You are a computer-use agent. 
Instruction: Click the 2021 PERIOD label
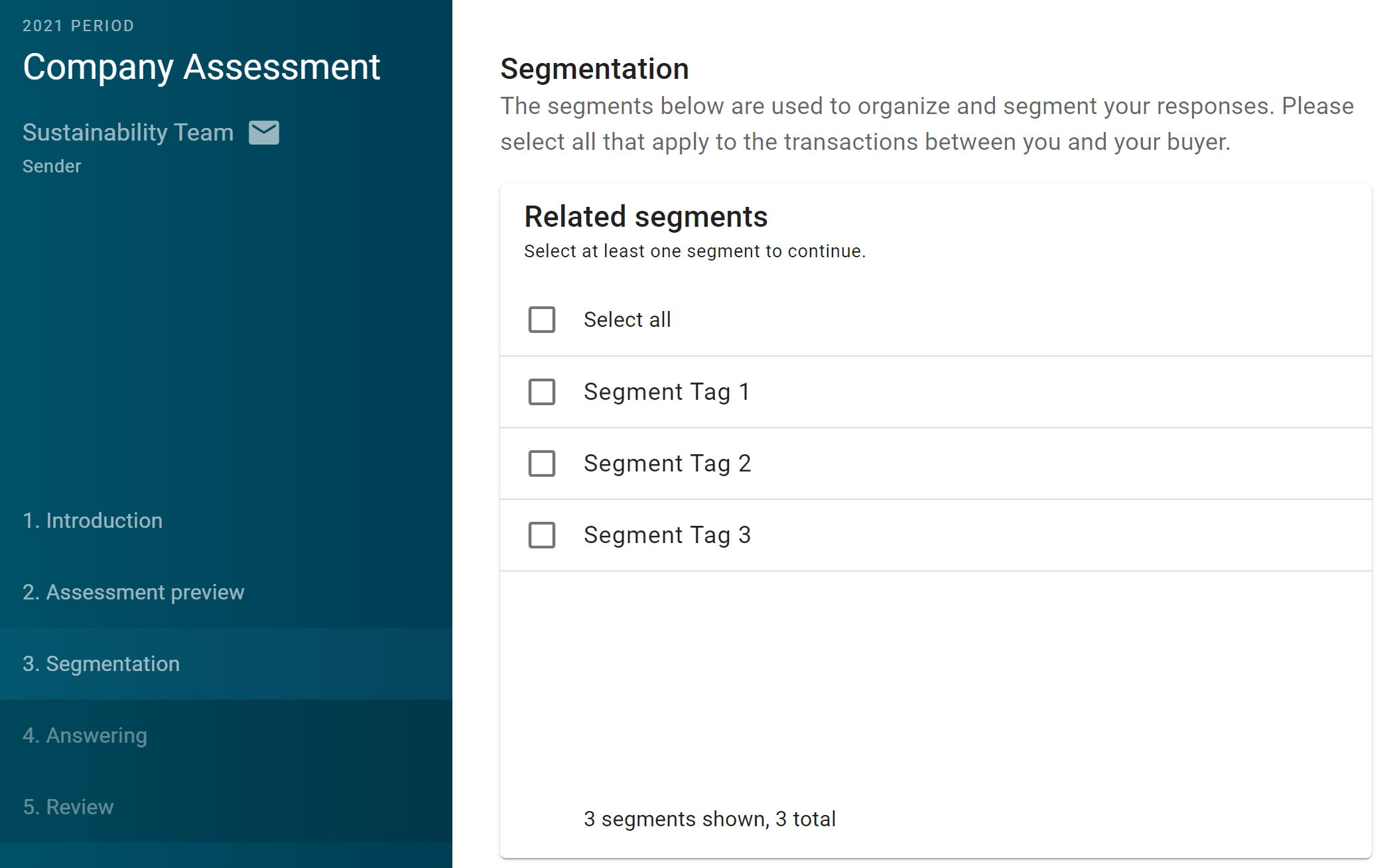pyautogui.click(x=78, y=26)
